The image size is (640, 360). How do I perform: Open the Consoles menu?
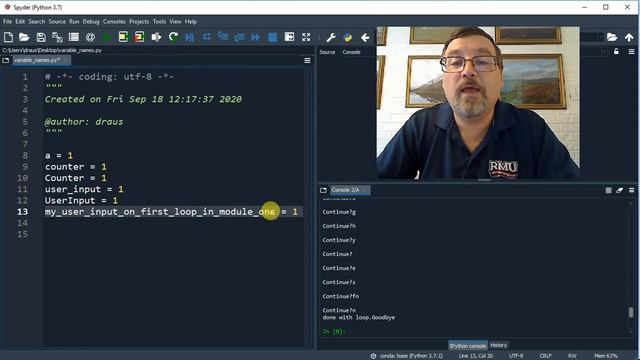coord(114,22)
